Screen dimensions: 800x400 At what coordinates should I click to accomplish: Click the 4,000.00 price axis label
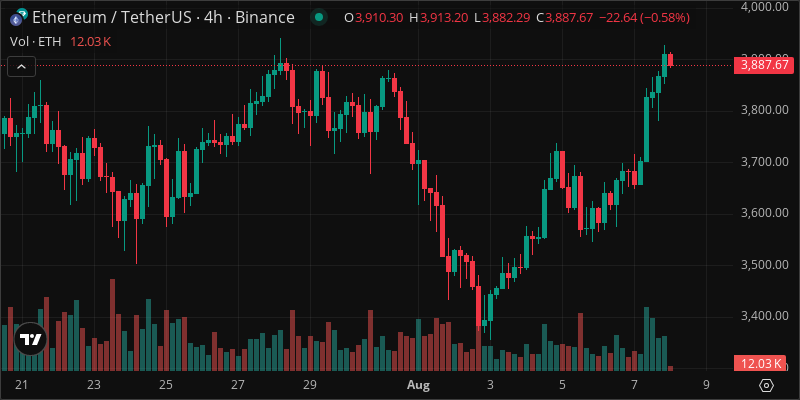click(763, 7)
